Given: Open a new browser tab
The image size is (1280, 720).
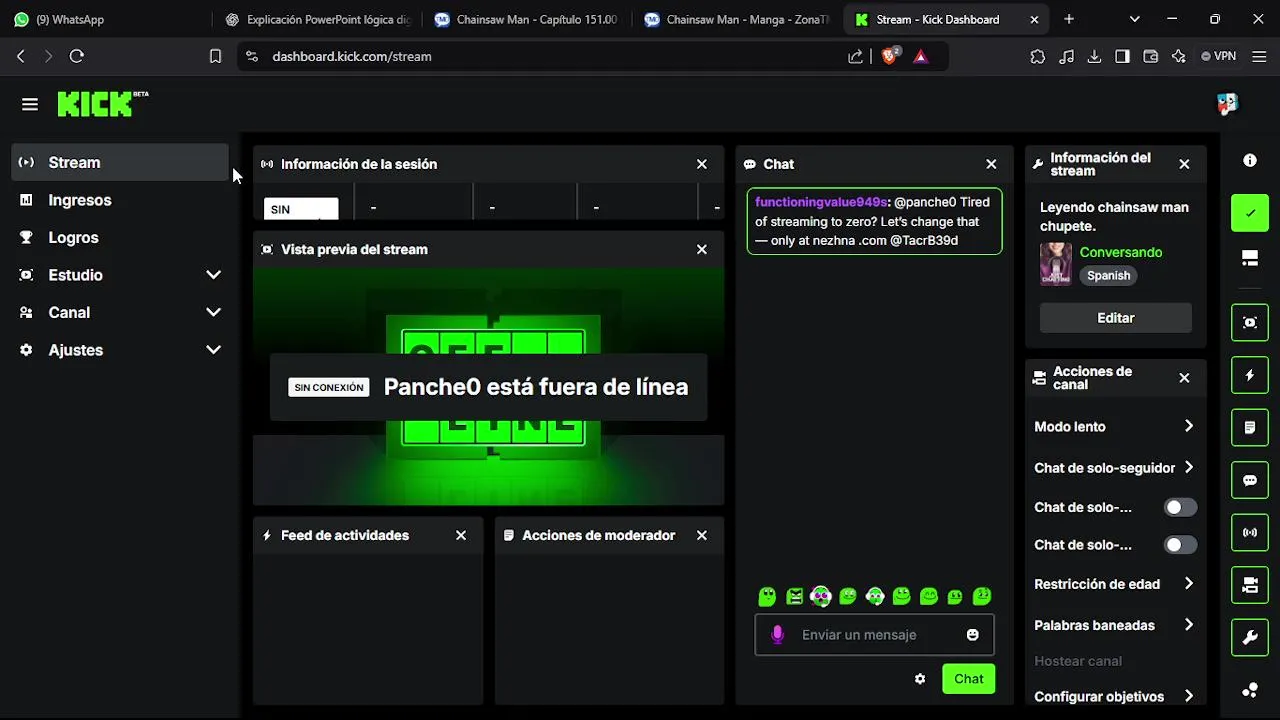Looking at the screenshot, I should (1069, 19).
